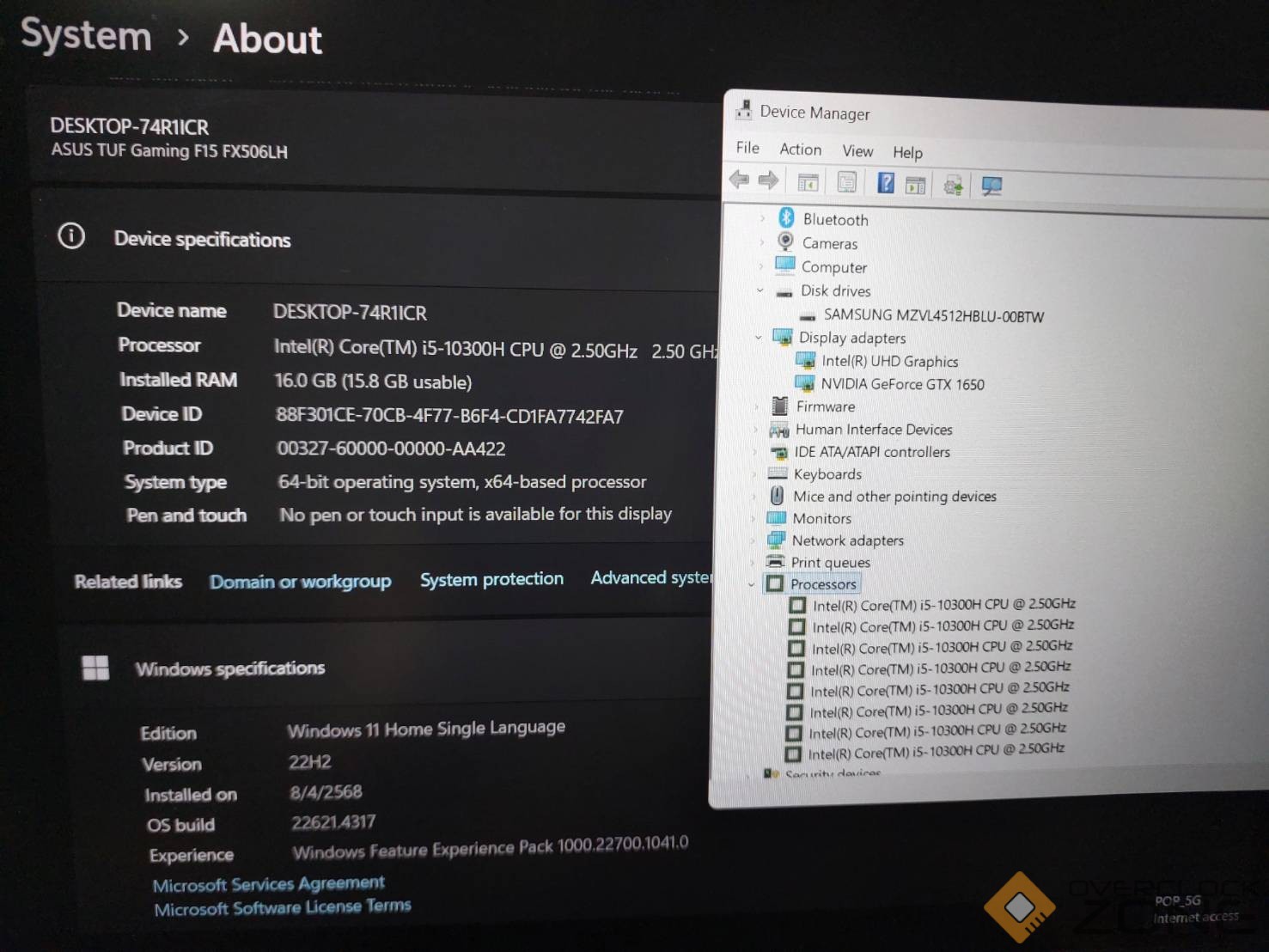Expand the Bluetooth node chevron
The image size is (1269, 952).
point(761,218)
